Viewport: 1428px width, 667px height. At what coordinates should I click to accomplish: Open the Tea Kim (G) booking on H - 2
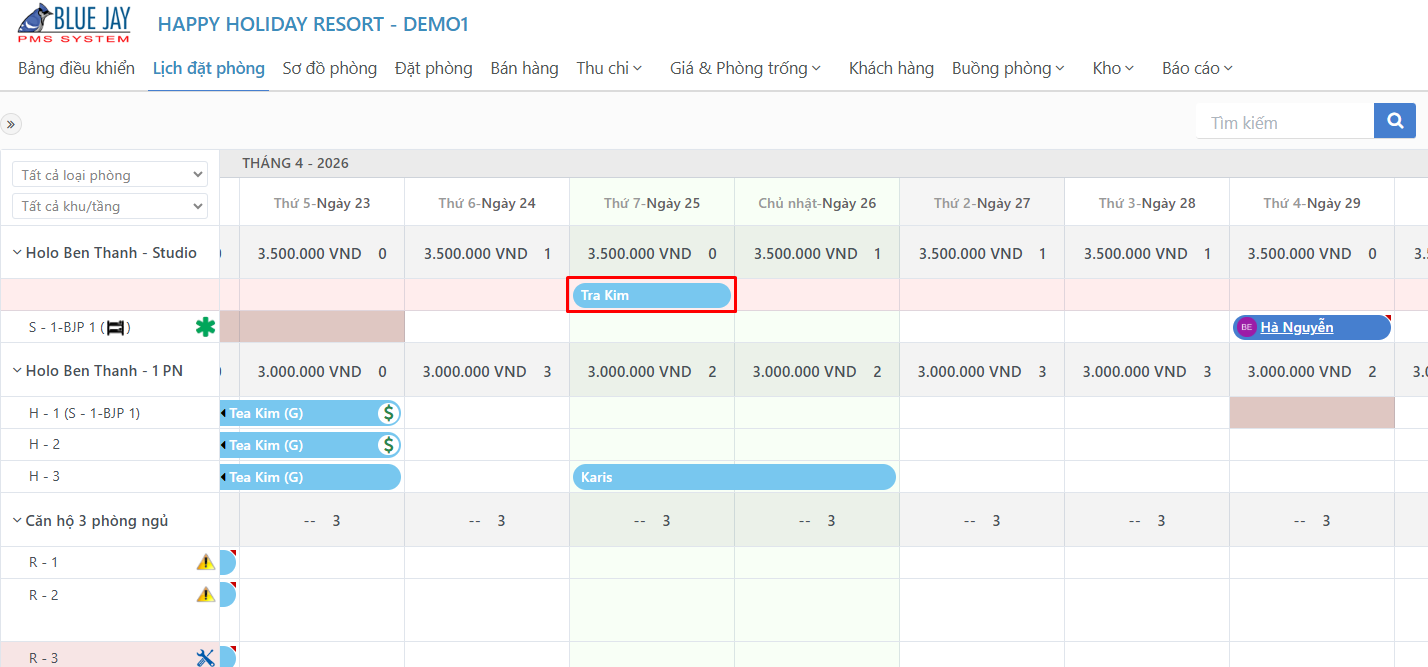310,445
